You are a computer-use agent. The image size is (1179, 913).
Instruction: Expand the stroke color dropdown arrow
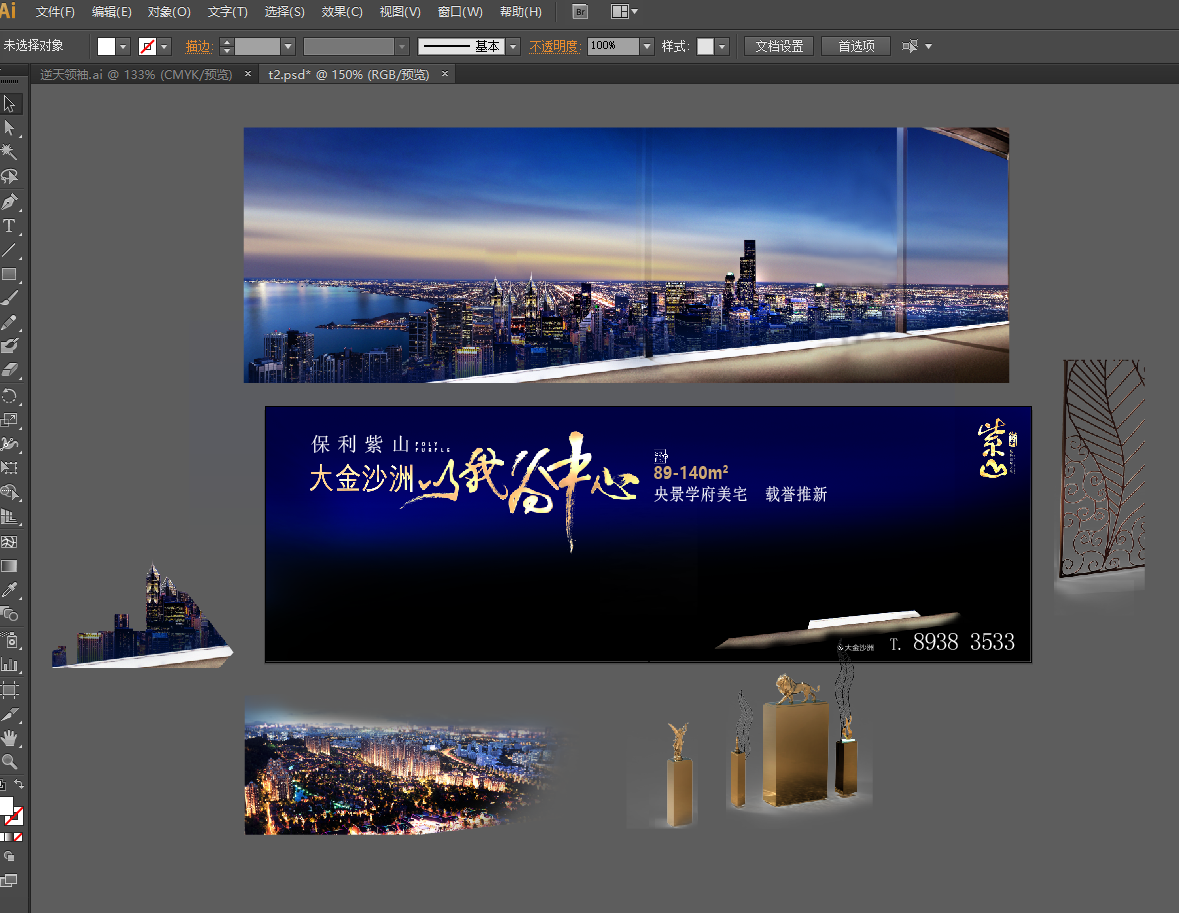(x=164, y=47)
